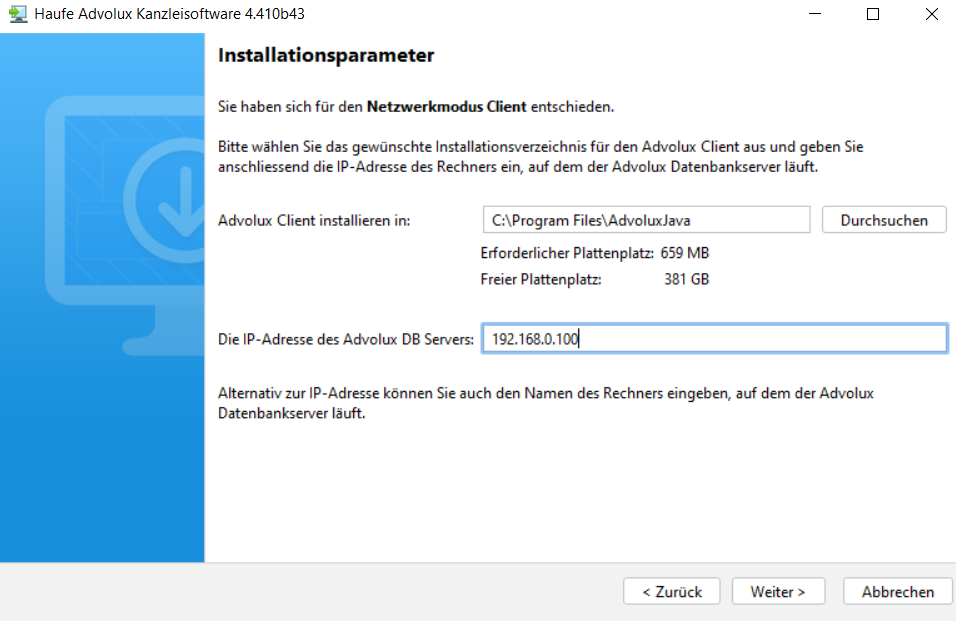Cancel setup with Abbrechen

[x=897, y=592]
